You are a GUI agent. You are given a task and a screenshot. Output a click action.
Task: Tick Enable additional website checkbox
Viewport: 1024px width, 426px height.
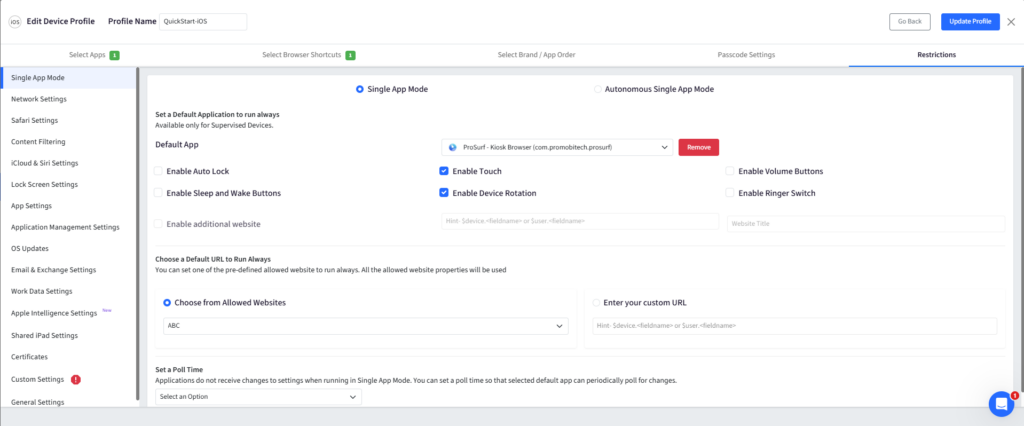coord(158,223)
